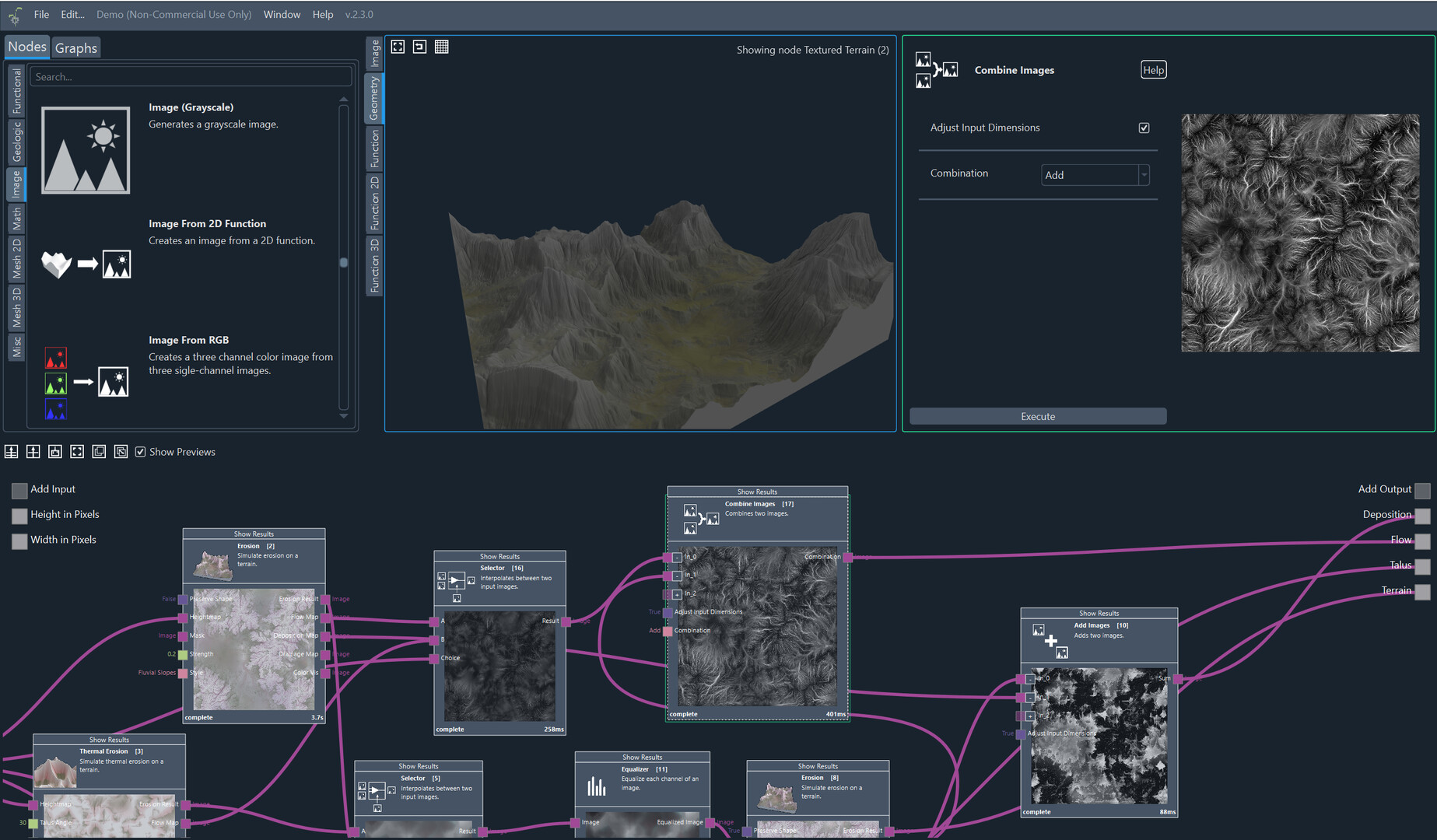Click the Image From RGB node icon
Image resolution: width=1437 pixels, height=840 pixels.
86,382
